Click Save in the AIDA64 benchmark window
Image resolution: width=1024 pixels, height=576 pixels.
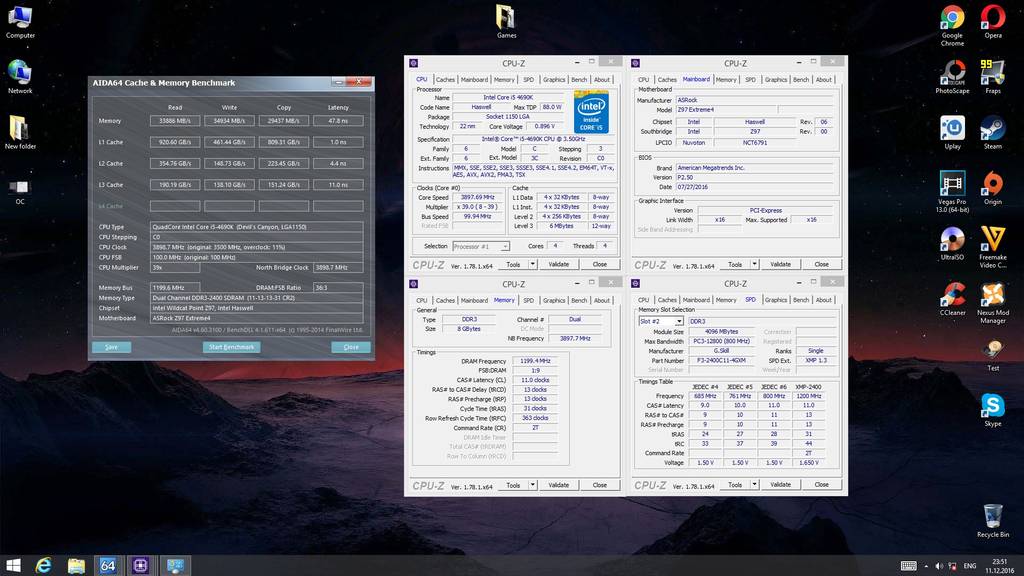click(x=112, y=347)
